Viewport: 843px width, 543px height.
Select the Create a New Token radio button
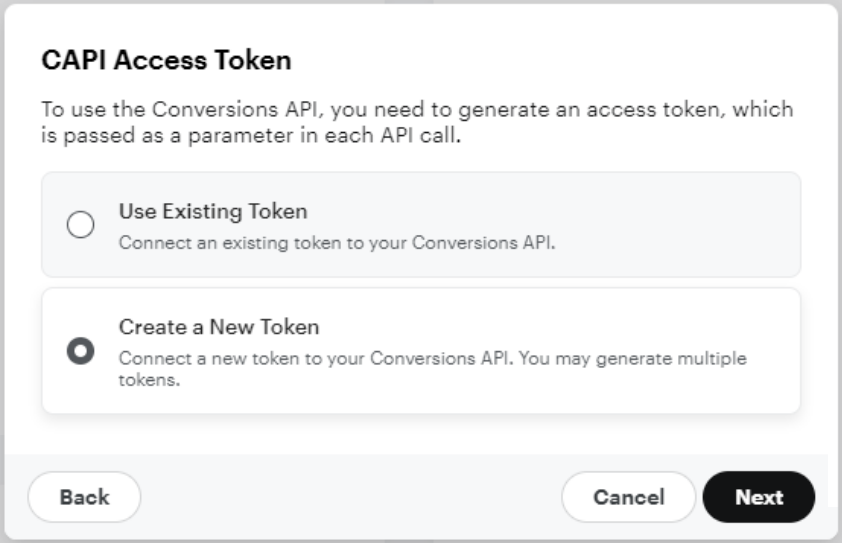pos(80,351)
